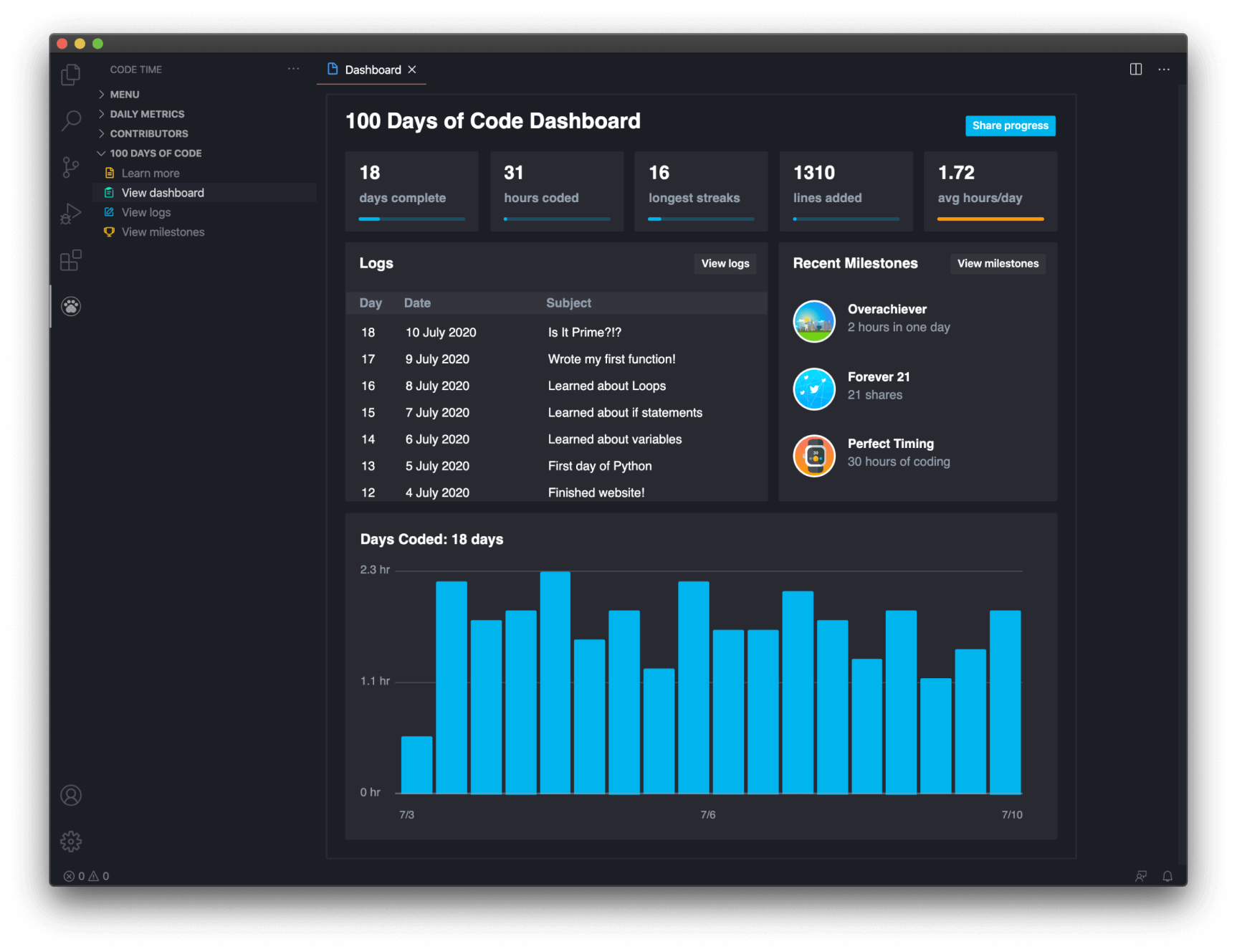Open the Extensions sidebar icon
The image size is (1237, 952).
pos(70,260)
